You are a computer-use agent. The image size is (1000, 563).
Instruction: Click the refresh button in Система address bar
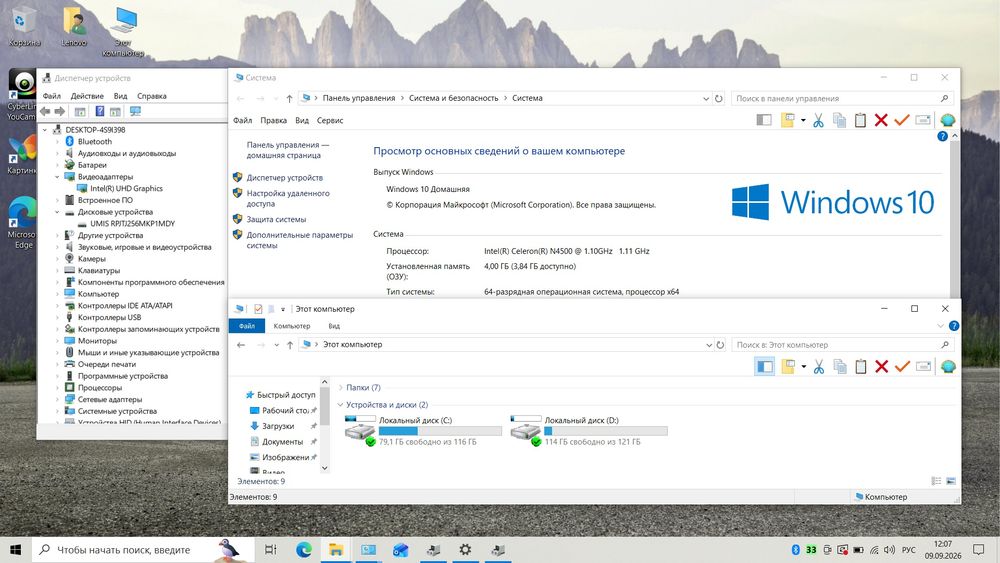tap(719, 98)
